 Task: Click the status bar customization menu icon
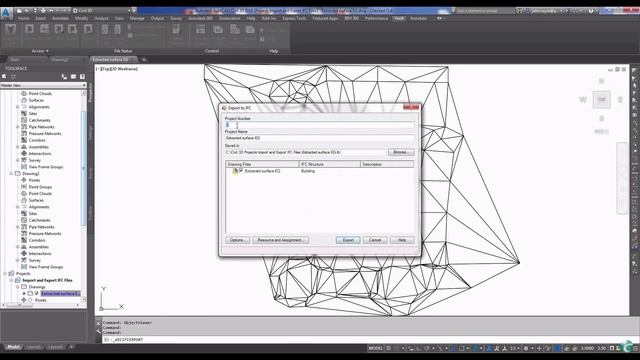pyautogui.click(x=636, y=348)
